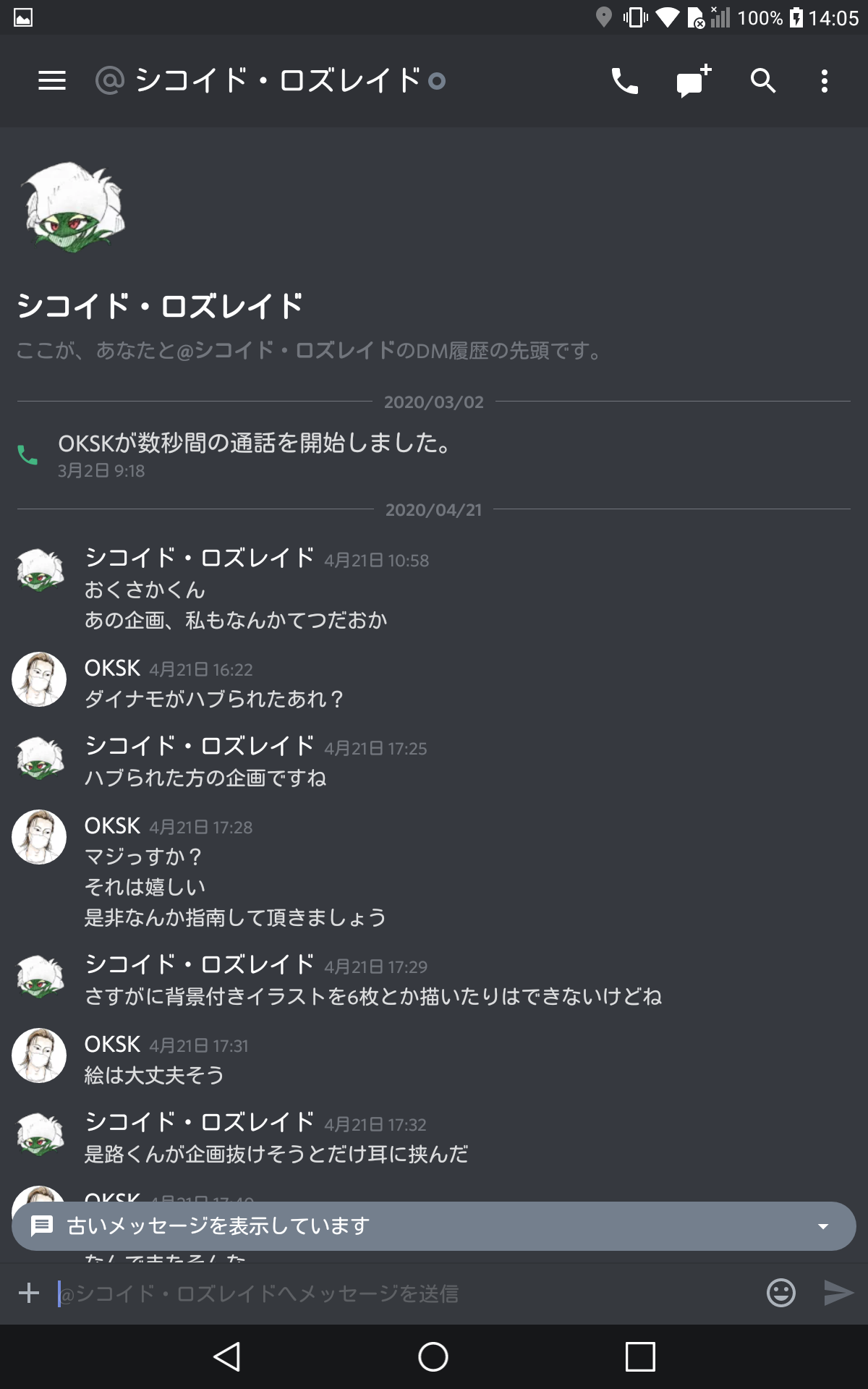Viewport: 868px width, 1389px height.
Task: Jump to present using the banner arrow
Action: point(822,1226)
